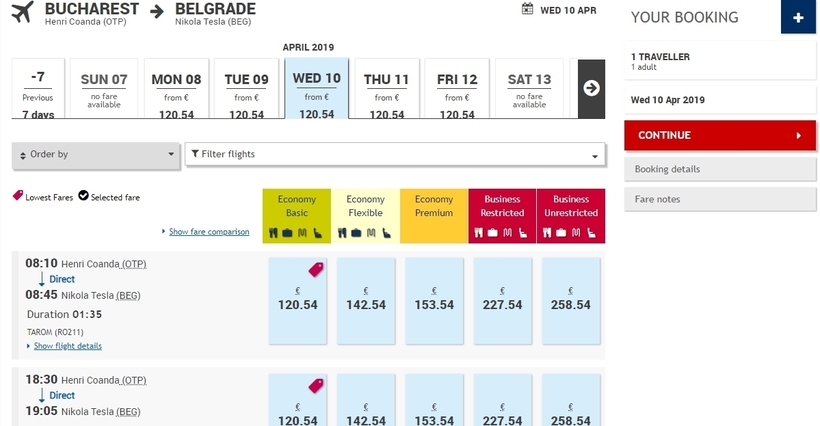Click the red CONTINUE button

pos(720,135)
